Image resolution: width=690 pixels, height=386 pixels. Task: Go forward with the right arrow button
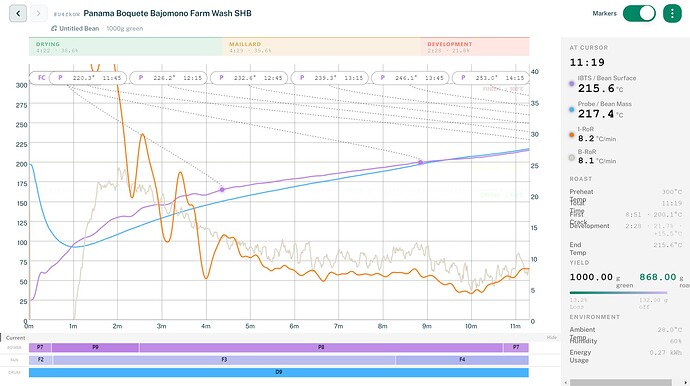pos(38,13)
